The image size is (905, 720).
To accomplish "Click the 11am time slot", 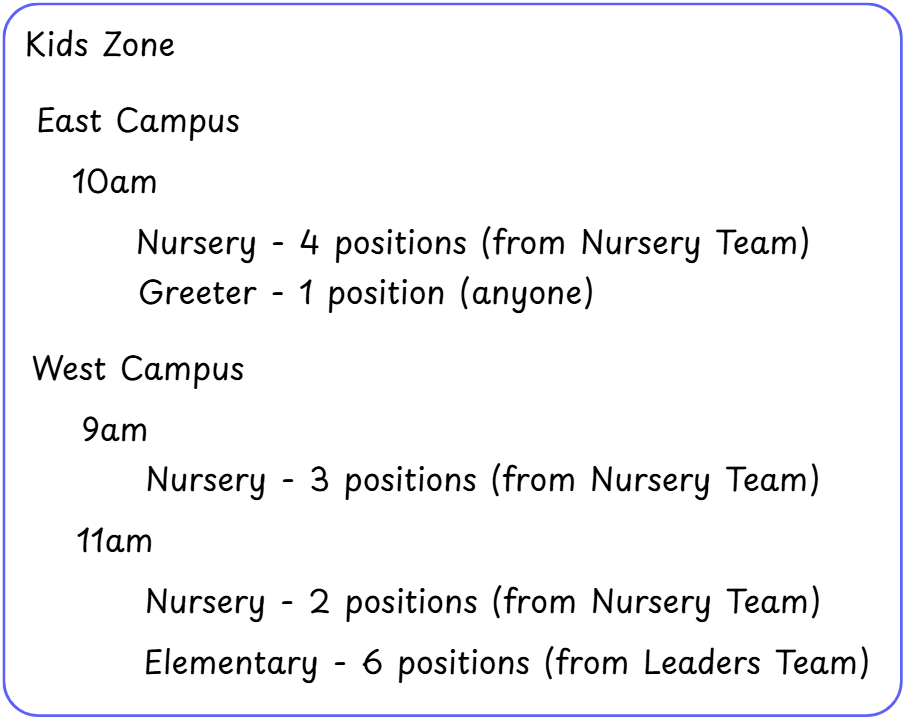I will (114, 541).
